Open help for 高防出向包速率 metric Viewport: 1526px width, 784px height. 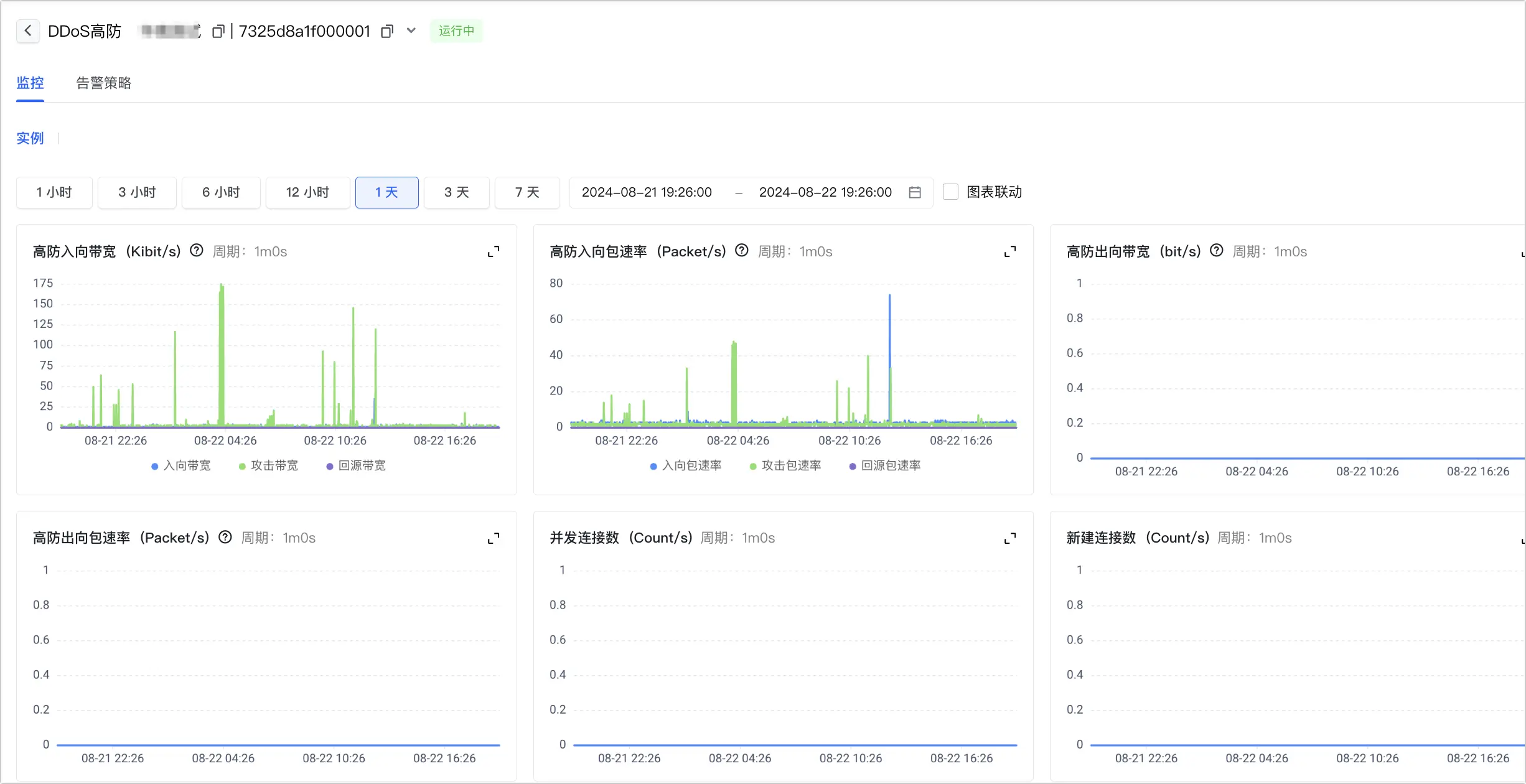[225, 537]
